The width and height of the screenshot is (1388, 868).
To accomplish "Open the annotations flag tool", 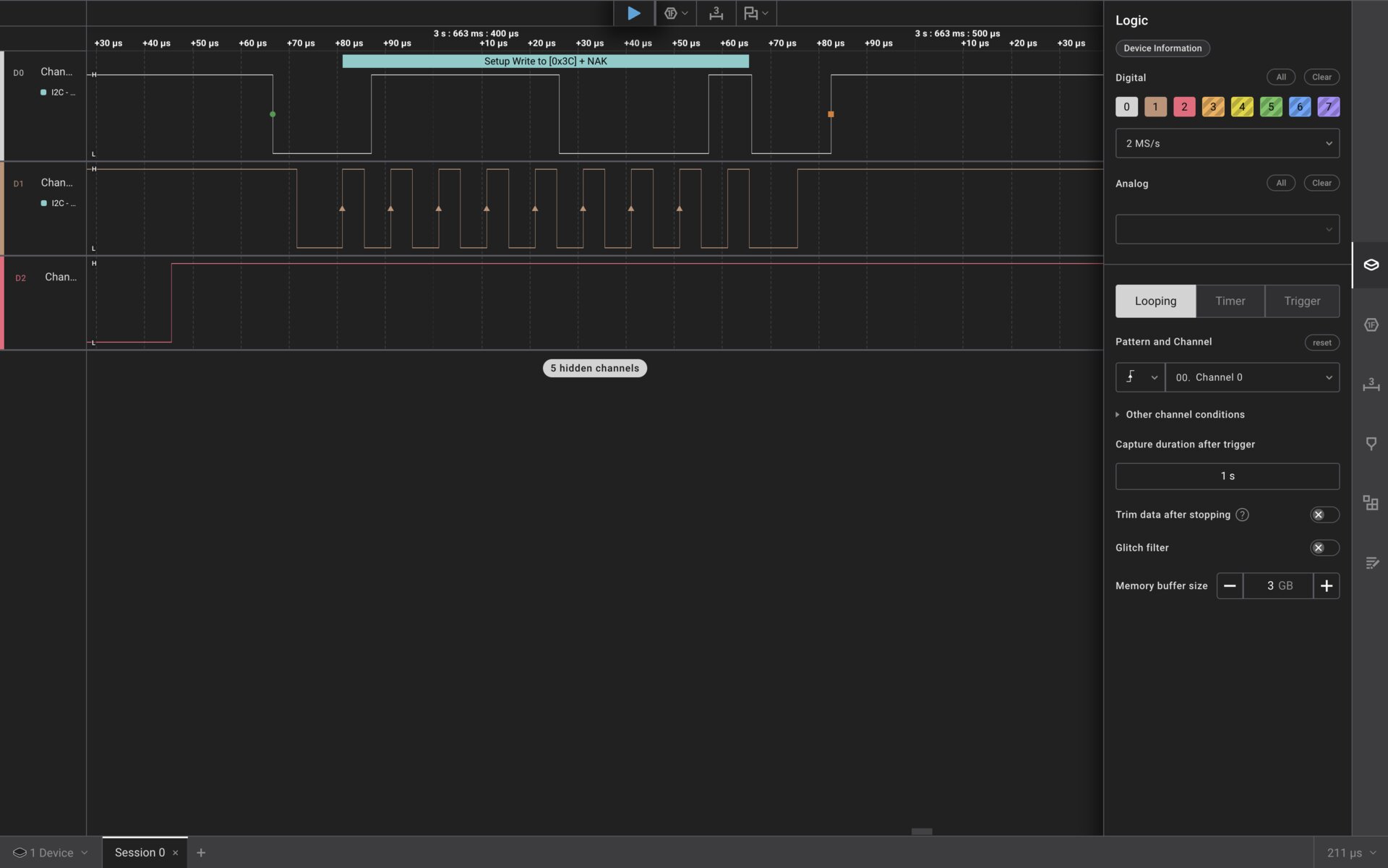I will click(755, 13).
